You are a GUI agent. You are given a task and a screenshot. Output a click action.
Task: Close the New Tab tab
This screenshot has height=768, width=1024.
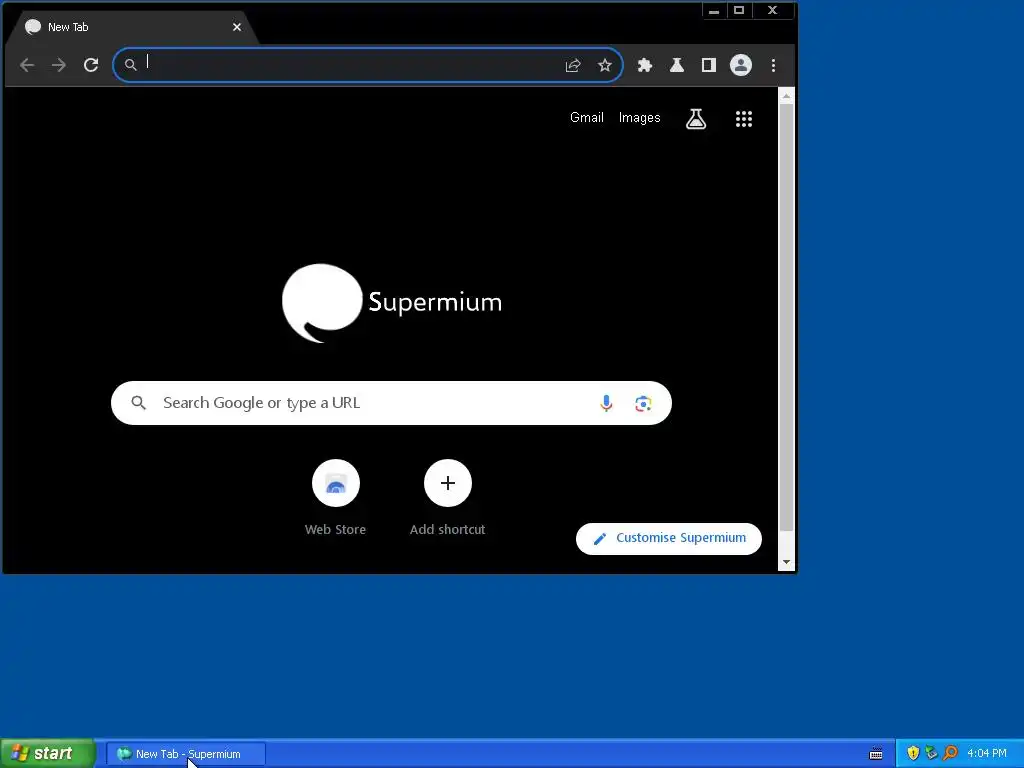pyautogui.click(x=237, y=27)
